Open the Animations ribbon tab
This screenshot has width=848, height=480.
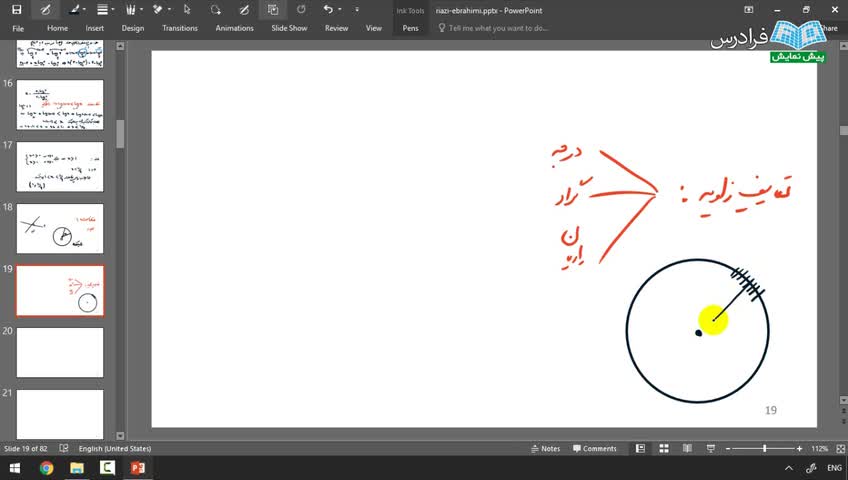[234, 28]
